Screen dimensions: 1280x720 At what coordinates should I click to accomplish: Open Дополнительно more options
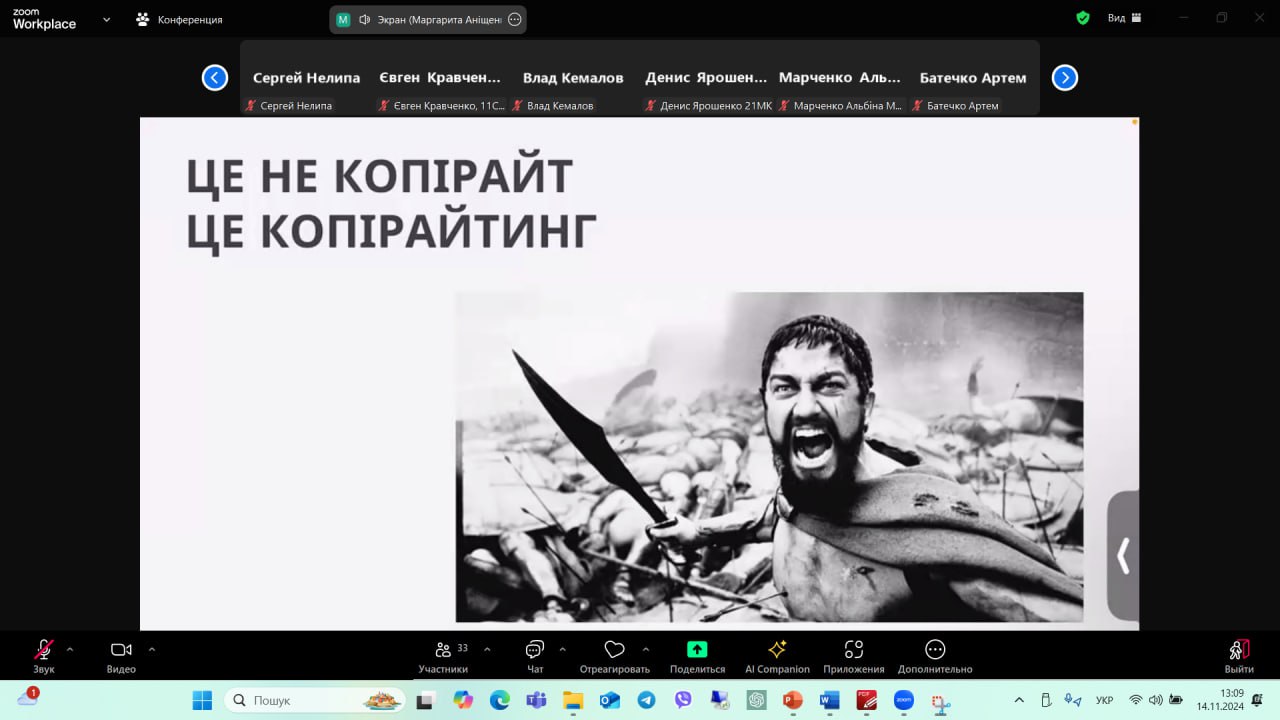(935, 650)
